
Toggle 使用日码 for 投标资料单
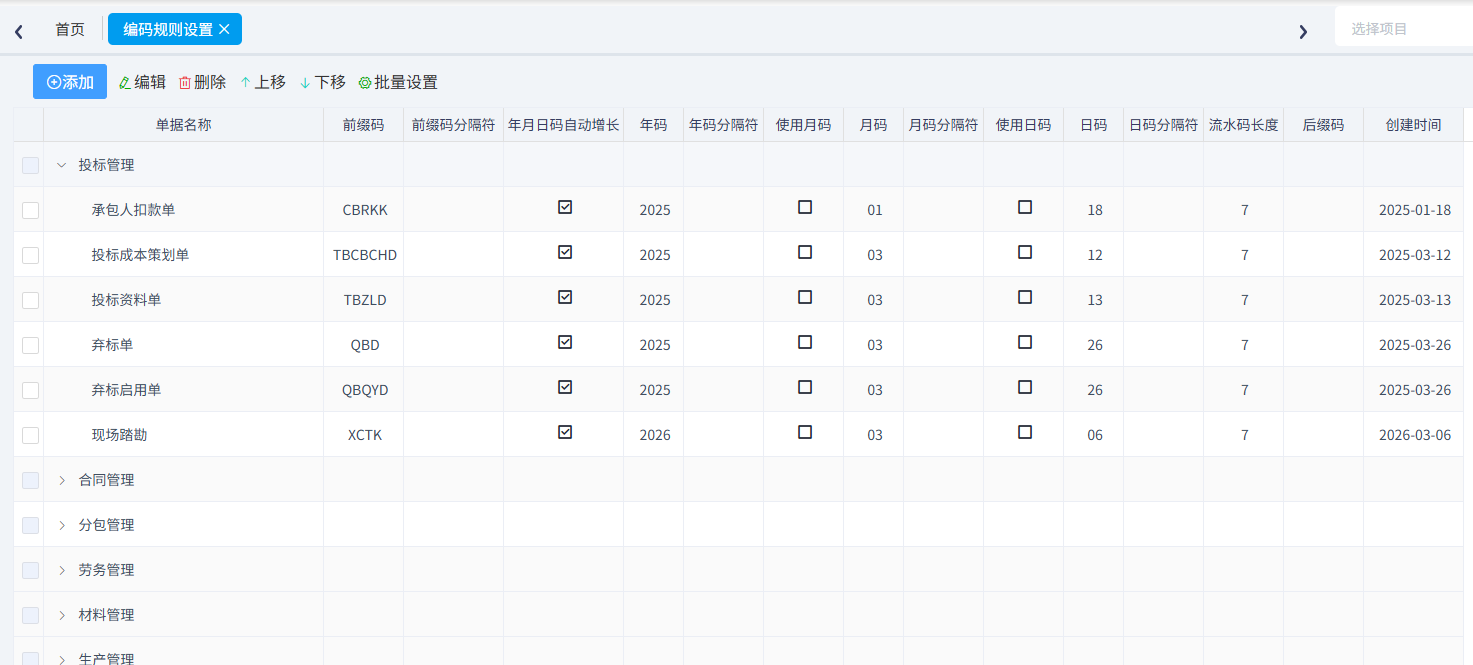tap(1025, 297)
